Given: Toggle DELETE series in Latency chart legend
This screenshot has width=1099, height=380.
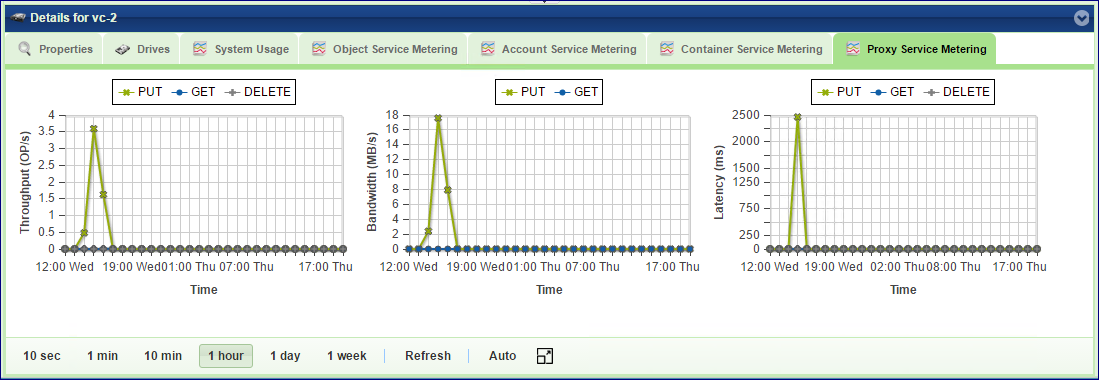Looking at the screenshot, I should 956,91.
